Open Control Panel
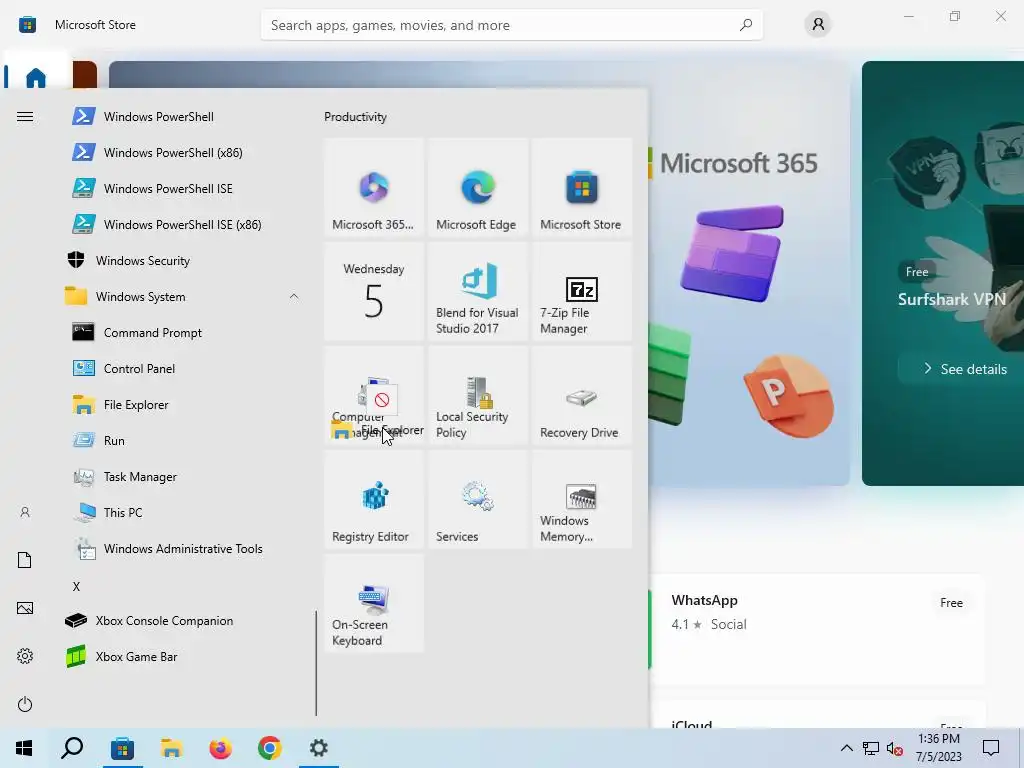The image size is (1024, 768). tap(183, 368)
